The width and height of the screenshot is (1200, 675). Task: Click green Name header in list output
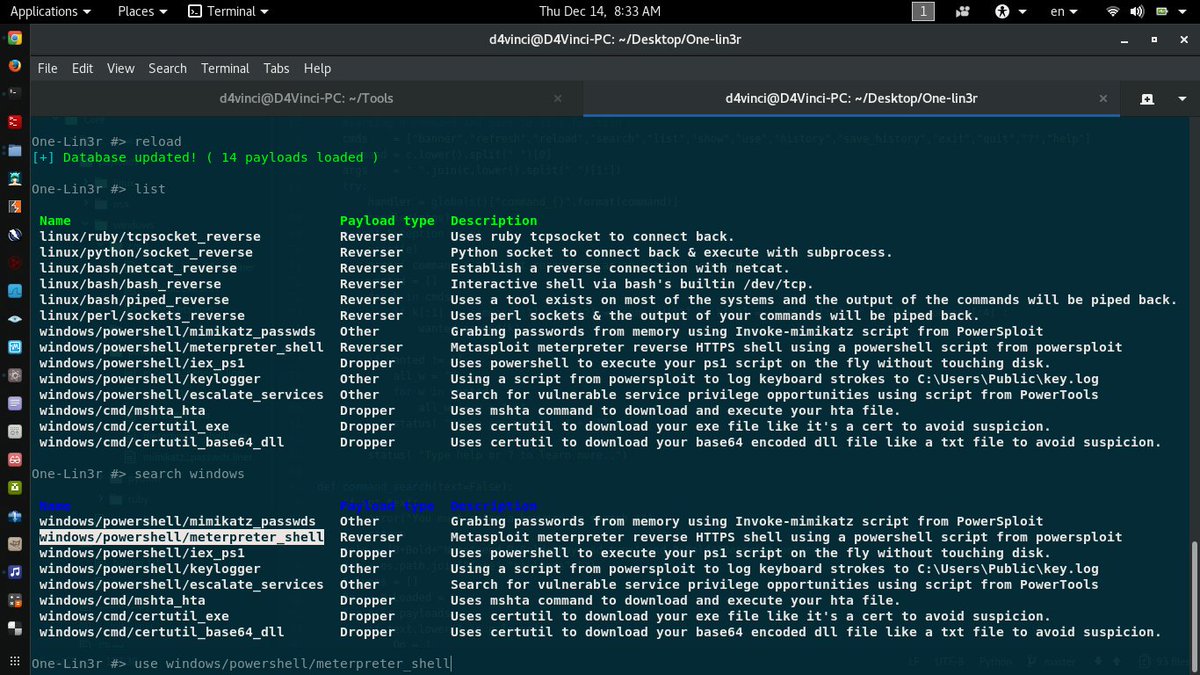[x=55, y=220]
